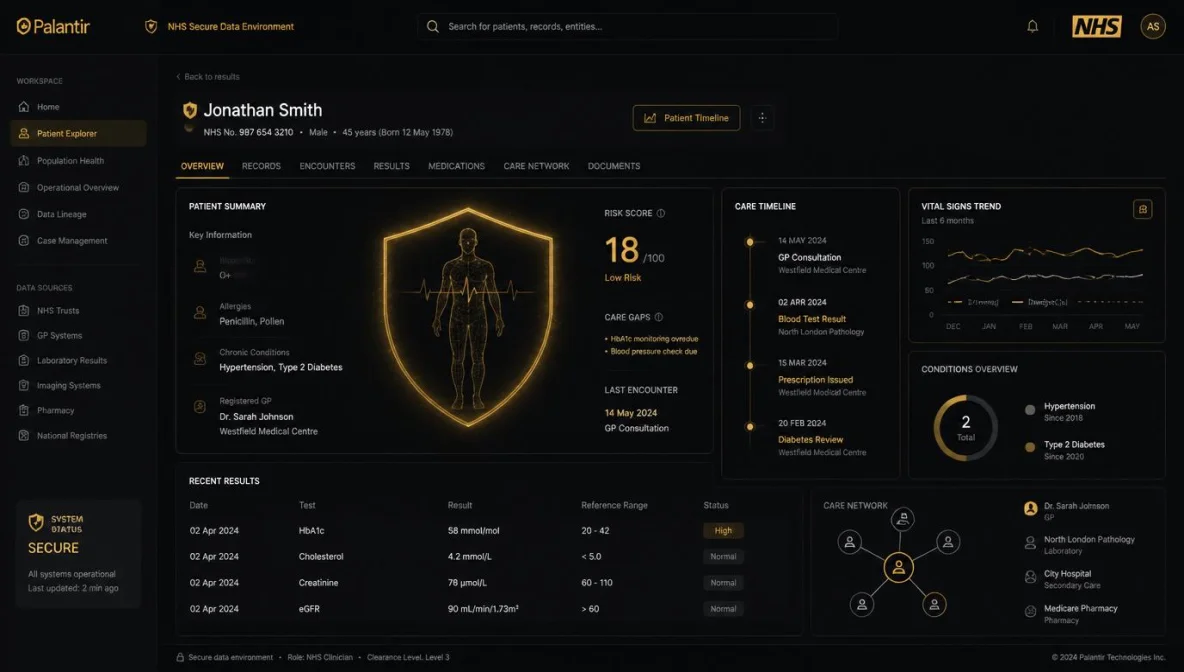Click the NHS Secure Data Environment shield icon
The width and height of the screenshot is (1184, 672).
pos(151,26)
